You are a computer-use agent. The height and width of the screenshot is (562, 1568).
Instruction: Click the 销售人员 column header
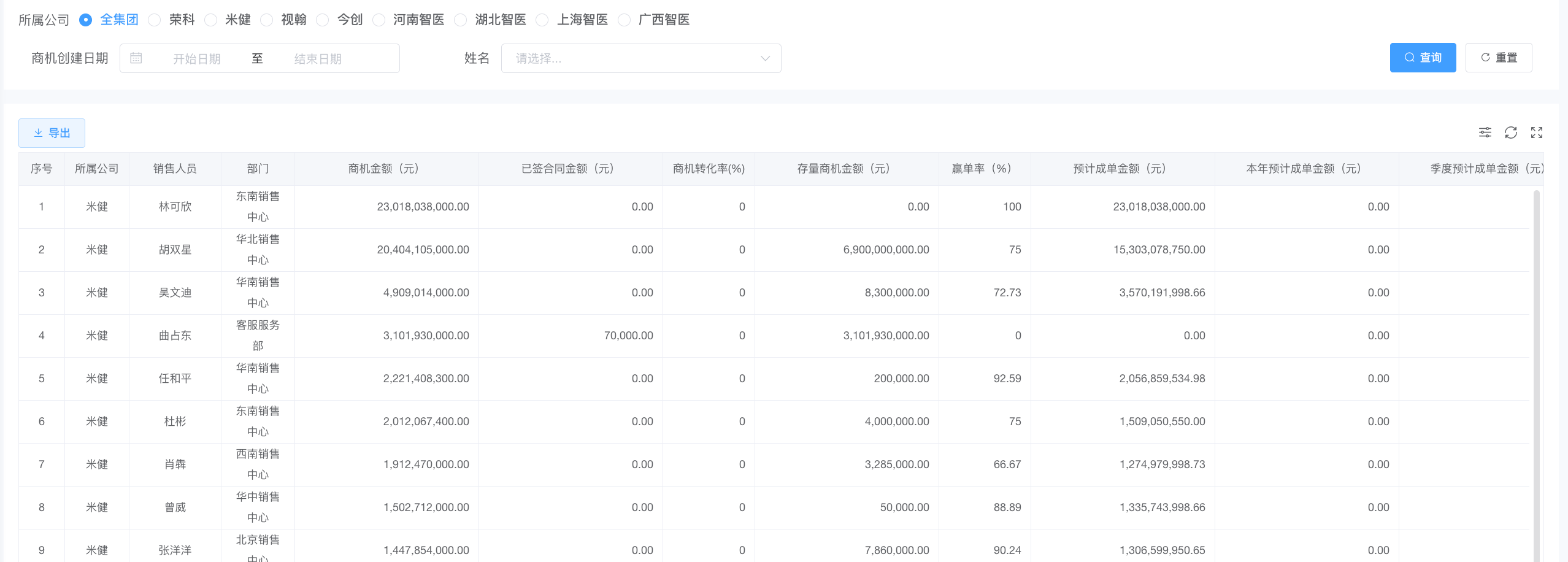coord(175,169)
